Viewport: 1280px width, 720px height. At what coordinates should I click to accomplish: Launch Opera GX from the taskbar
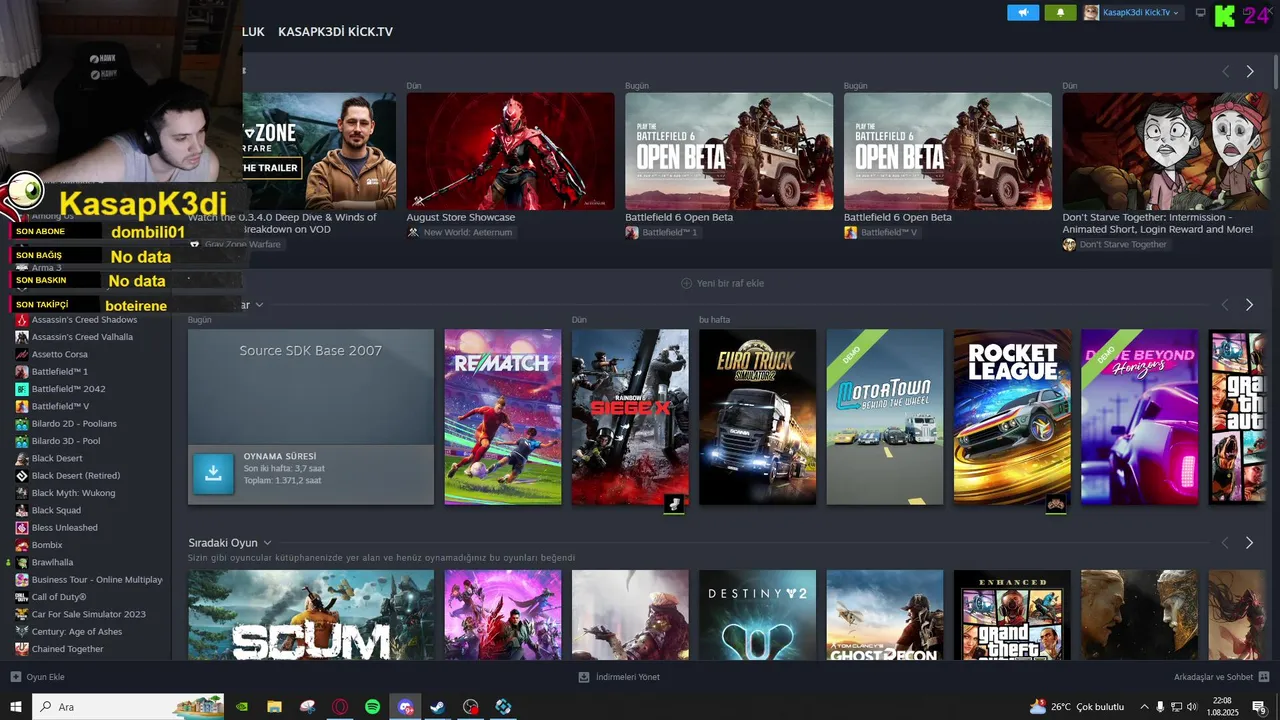[340, 707]
